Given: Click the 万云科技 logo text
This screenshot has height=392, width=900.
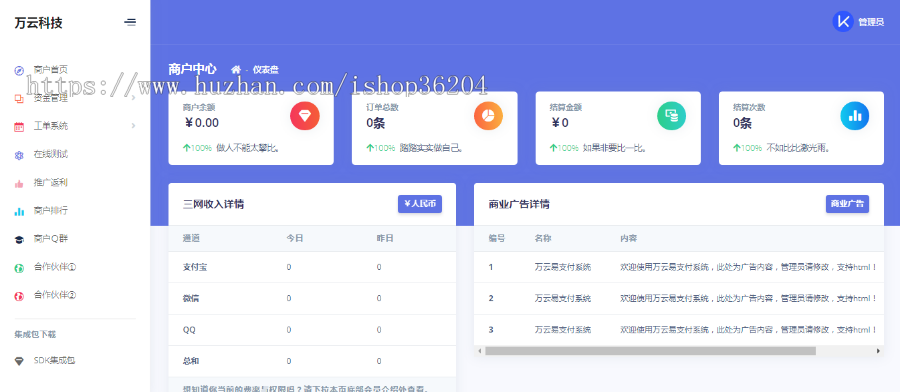Looking at the screenshot, I should point(38,23).
